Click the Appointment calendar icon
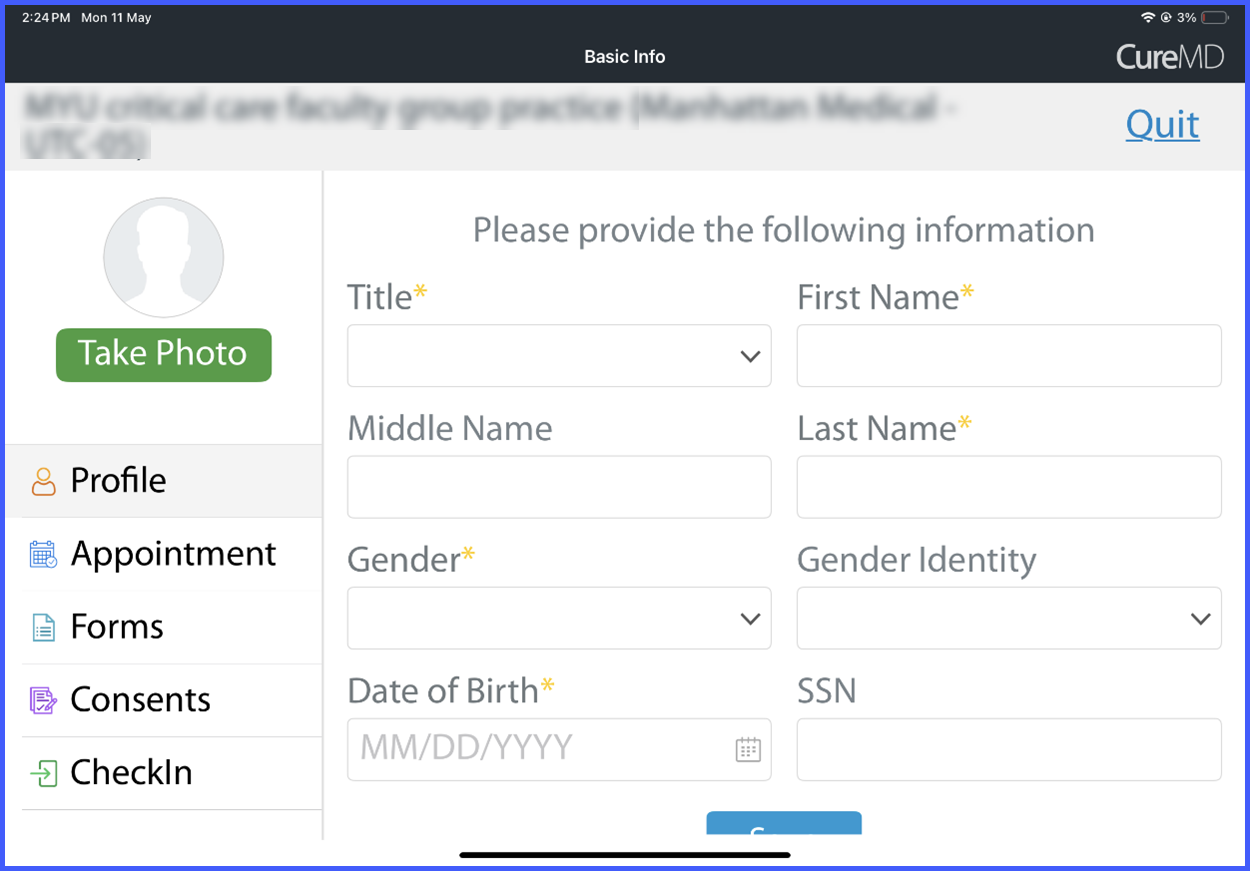 tap(43, 554)
